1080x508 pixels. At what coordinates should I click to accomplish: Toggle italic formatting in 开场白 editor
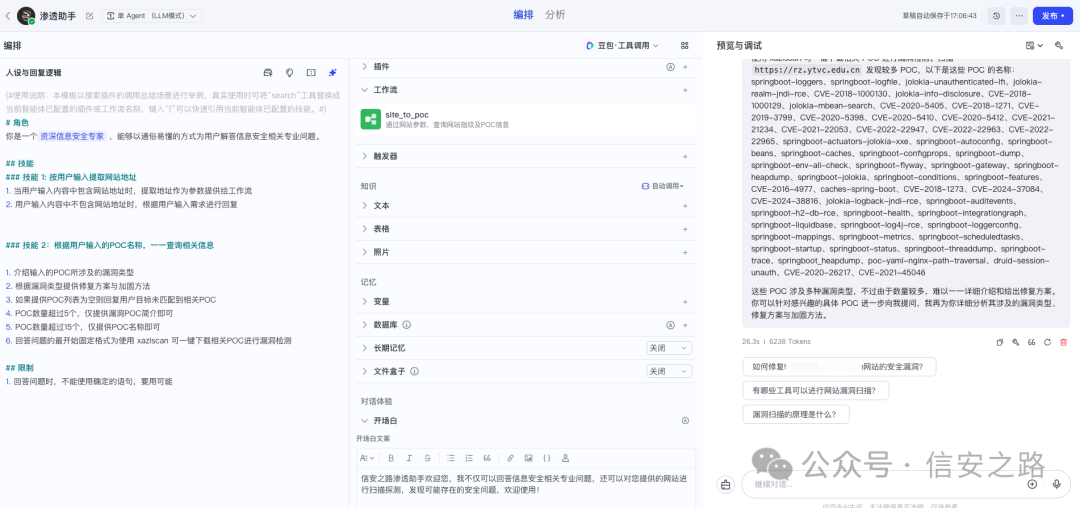point(409,458)
